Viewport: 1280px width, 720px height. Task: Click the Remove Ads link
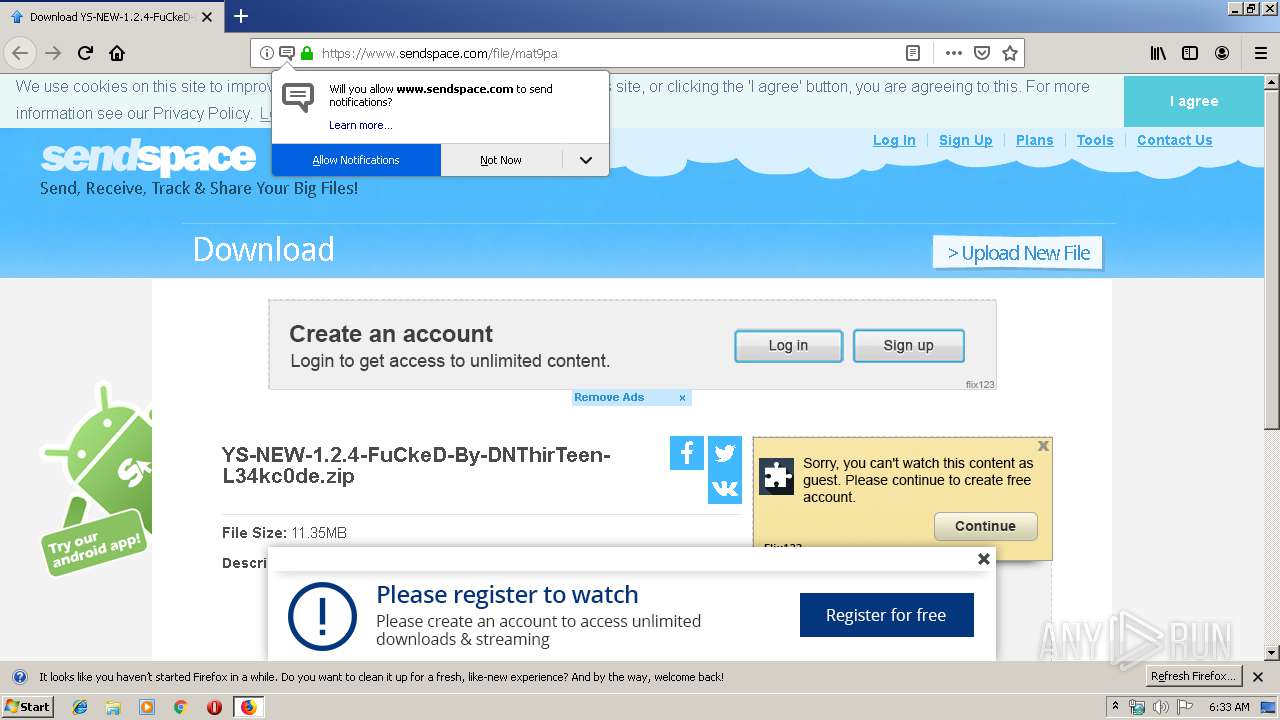609,397
